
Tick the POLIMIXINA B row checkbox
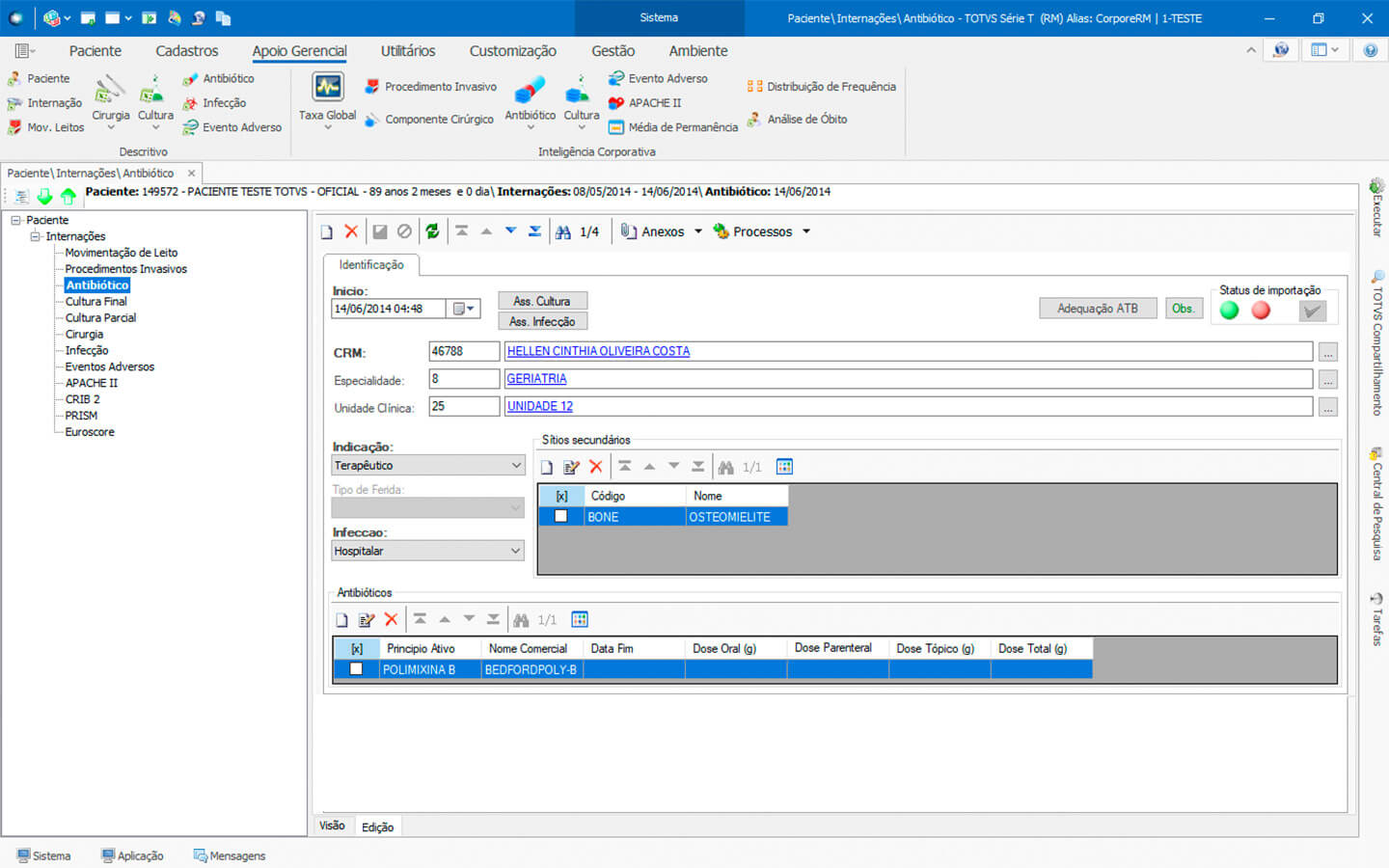[x=356, y=669]
